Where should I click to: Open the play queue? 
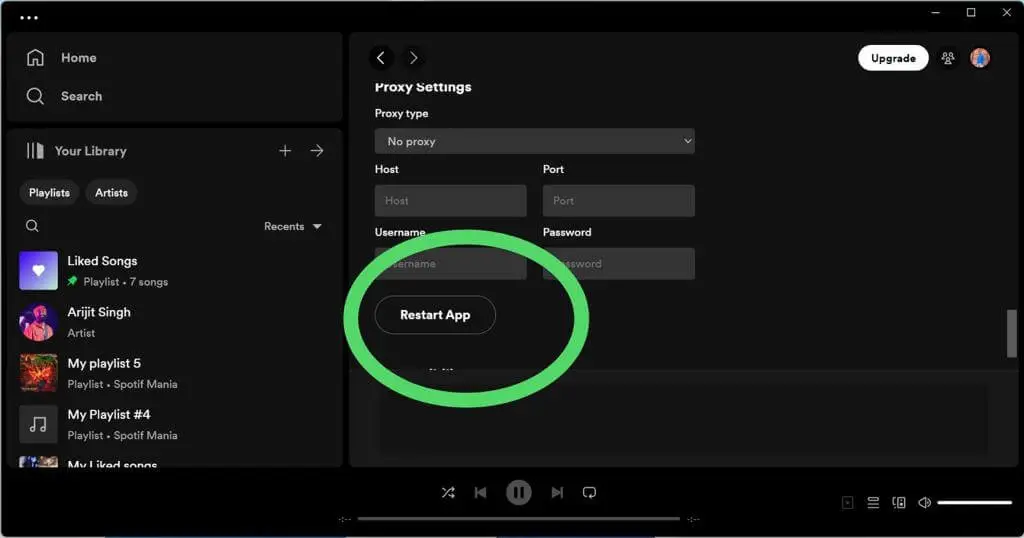[x=873, y=502]
